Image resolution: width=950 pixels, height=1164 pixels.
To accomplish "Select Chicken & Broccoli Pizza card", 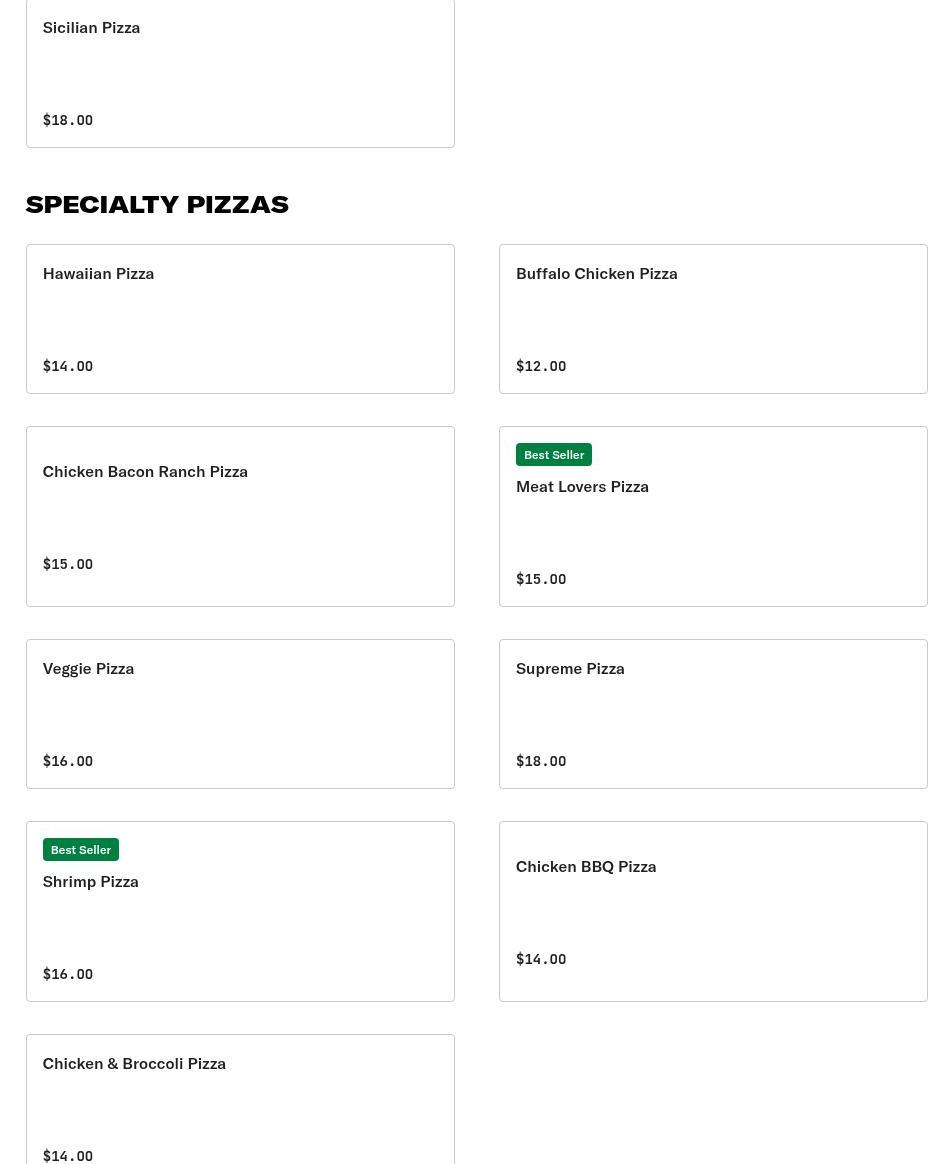I will pos(240,1099).
